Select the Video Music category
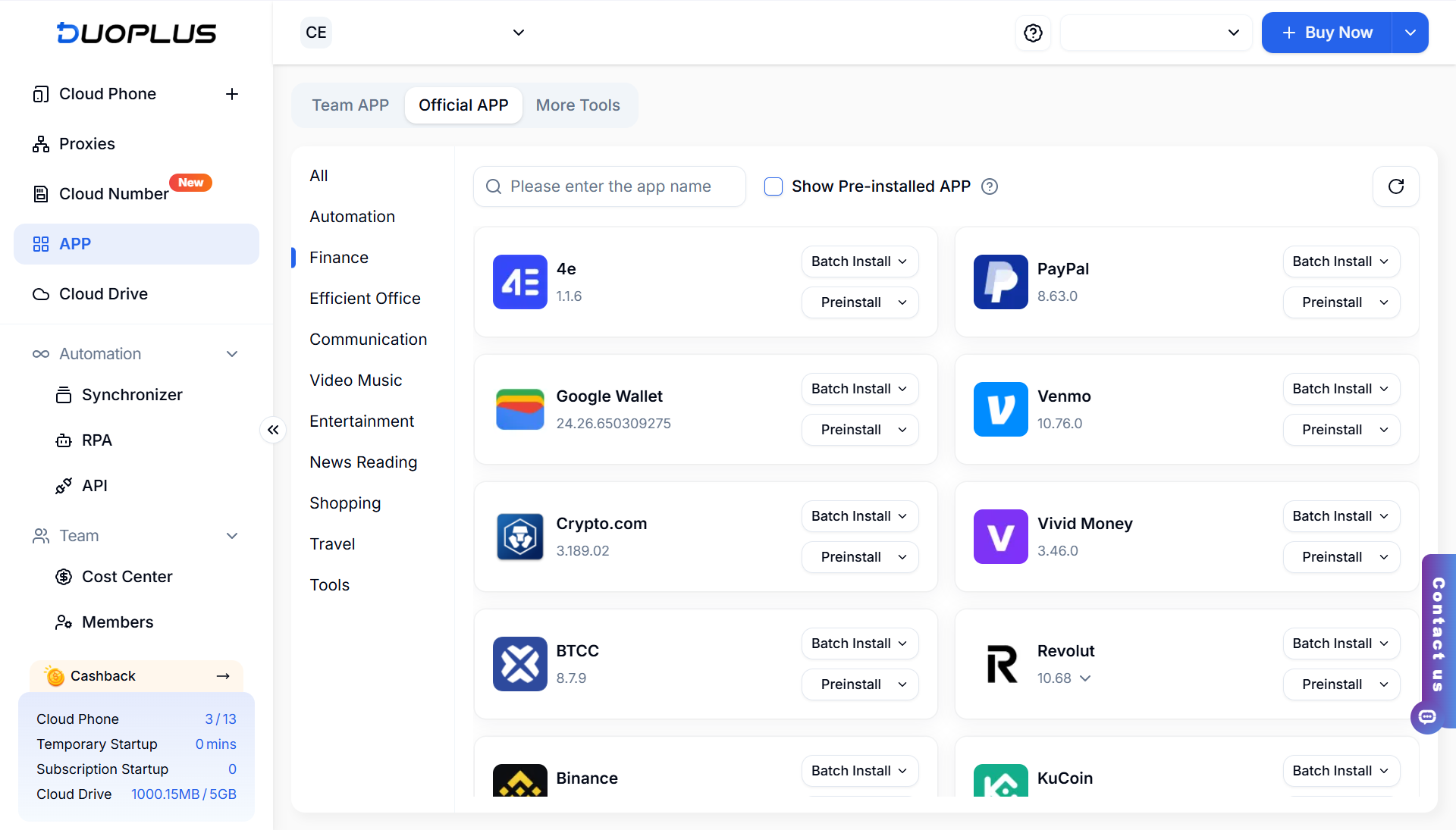The width and height of the screenshot is (1456, 830). click(x=356, y=381)
